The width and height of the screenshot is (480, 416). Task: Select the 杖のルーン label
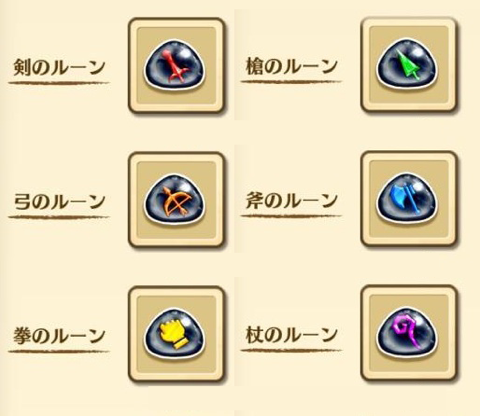pos(291,335)
